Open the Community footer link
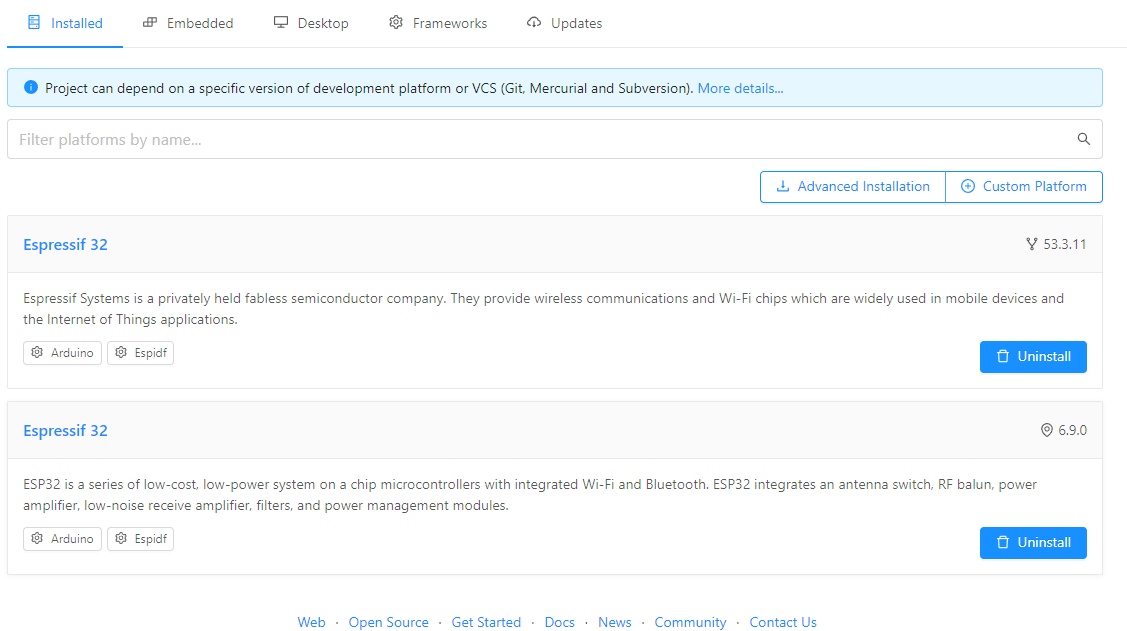The height and width of the screenshot is (631, 1127). [x=690, y=622]
